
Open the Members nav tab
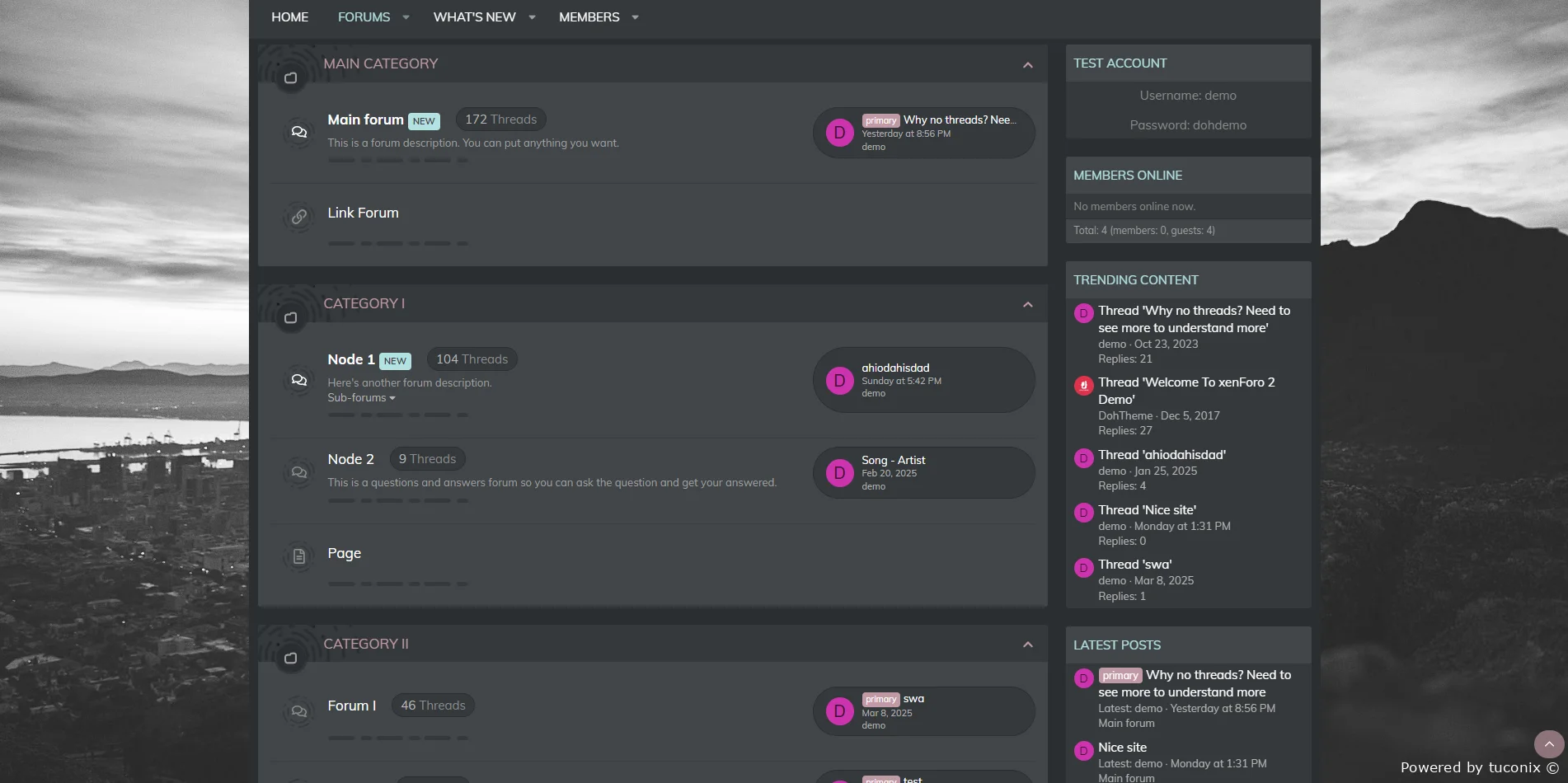coord(589,17)
